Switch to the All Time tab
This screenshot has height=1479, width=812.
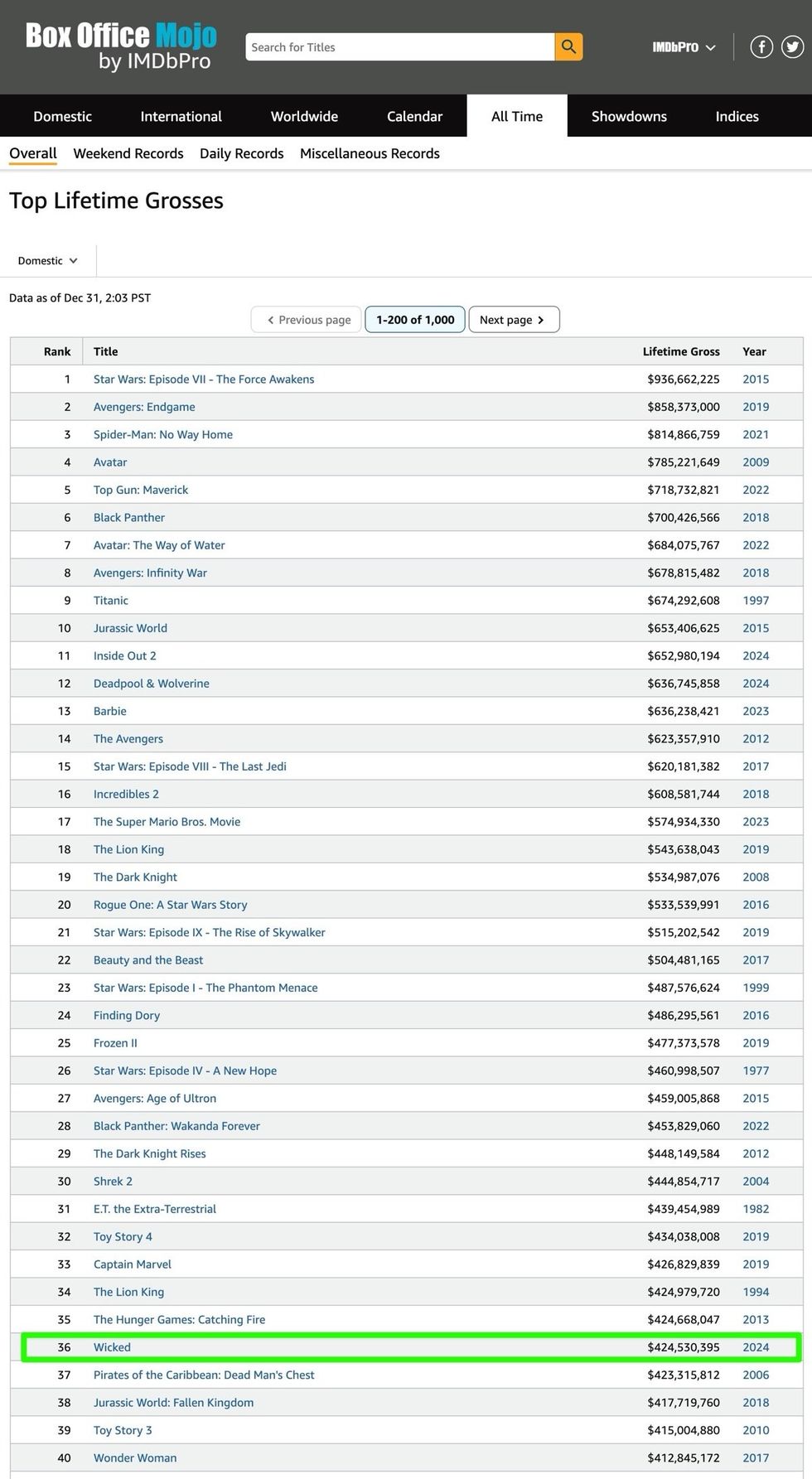pyautogui.click(x=516, y=116)
